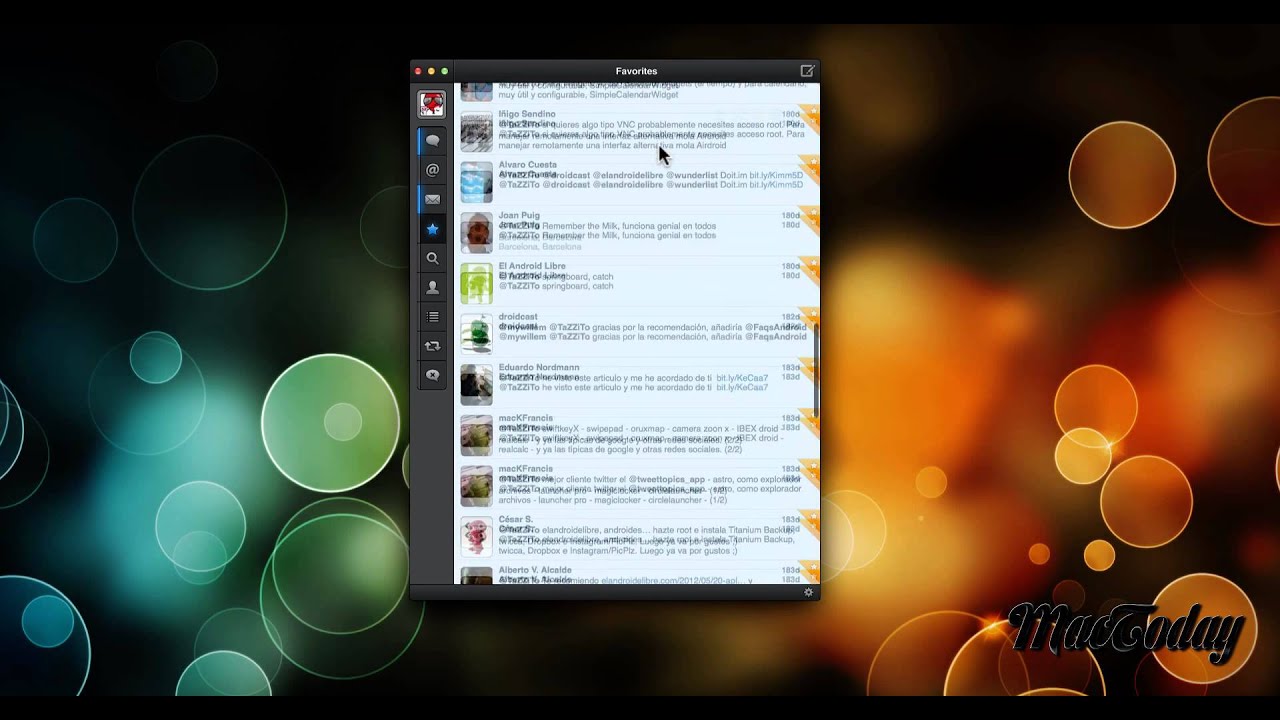Select the Alvaro Cuesta name
The image size is (1280, 720).
pyautogui.click(x=528, y=164)
